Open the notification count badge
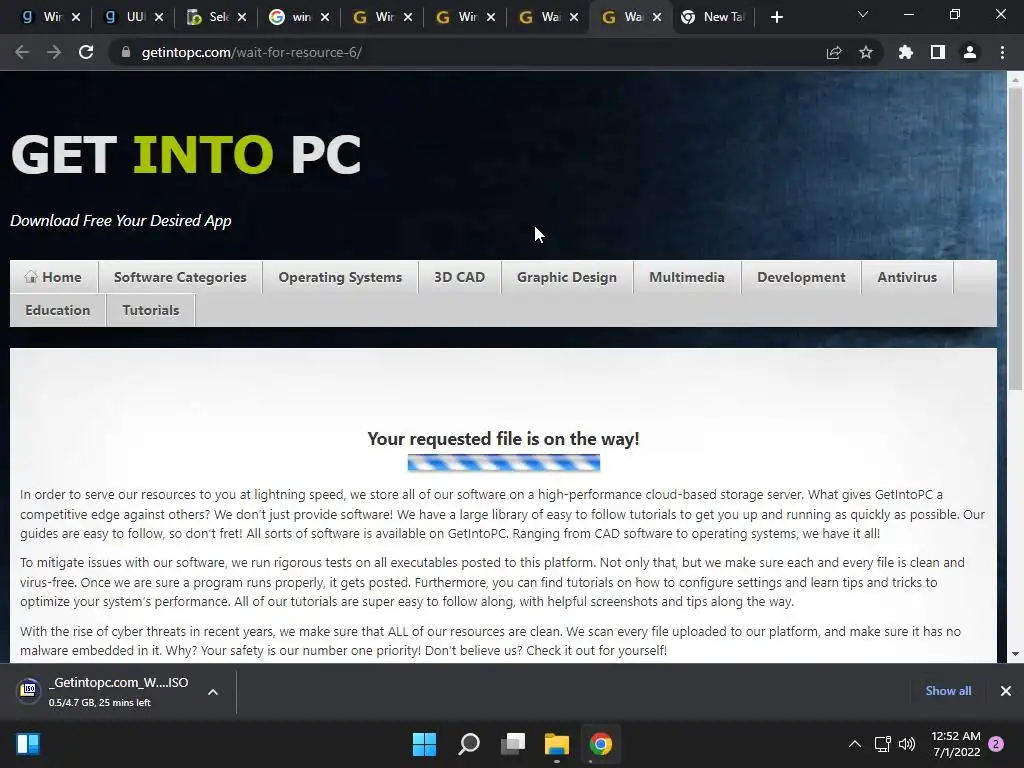 (x=996, y=744)
